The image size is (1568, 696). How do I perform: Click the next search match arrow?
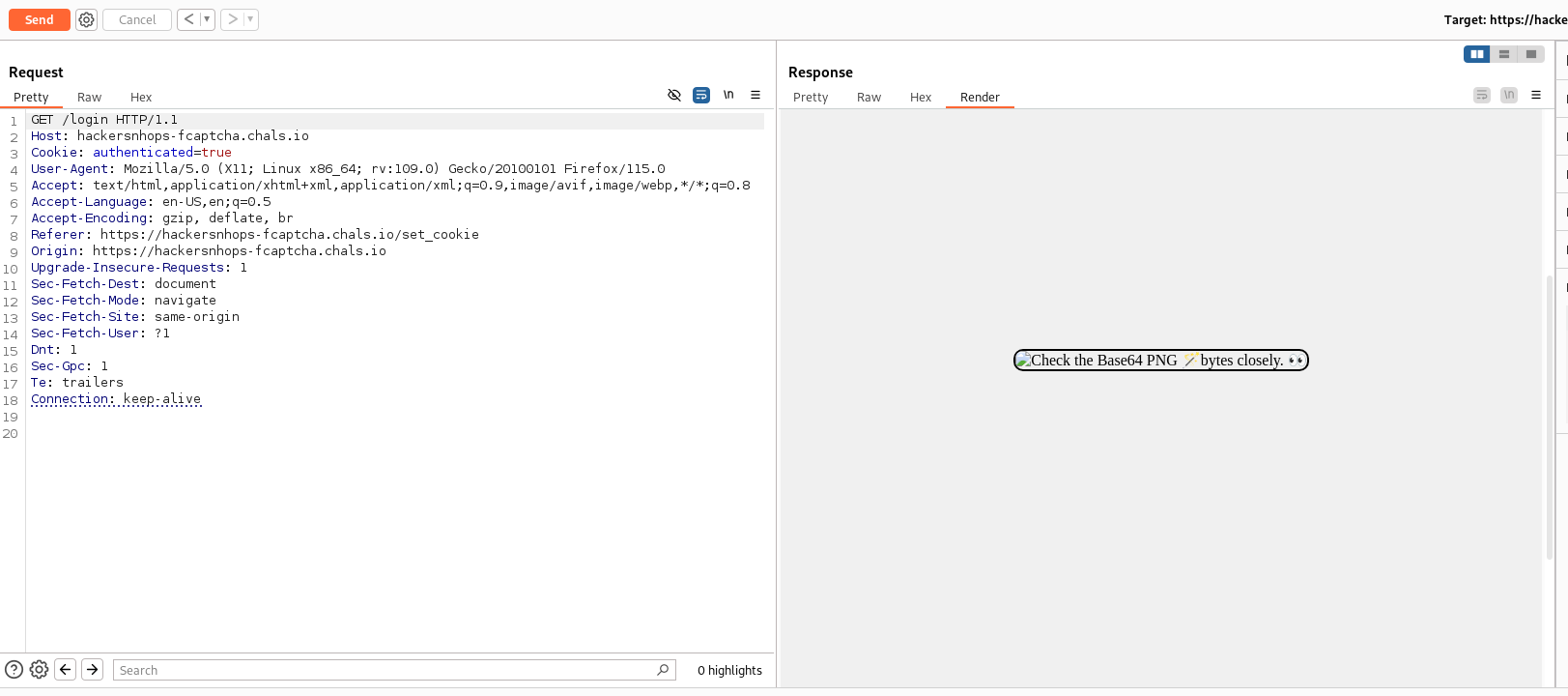pyautogui.click(x=93, y=669)
